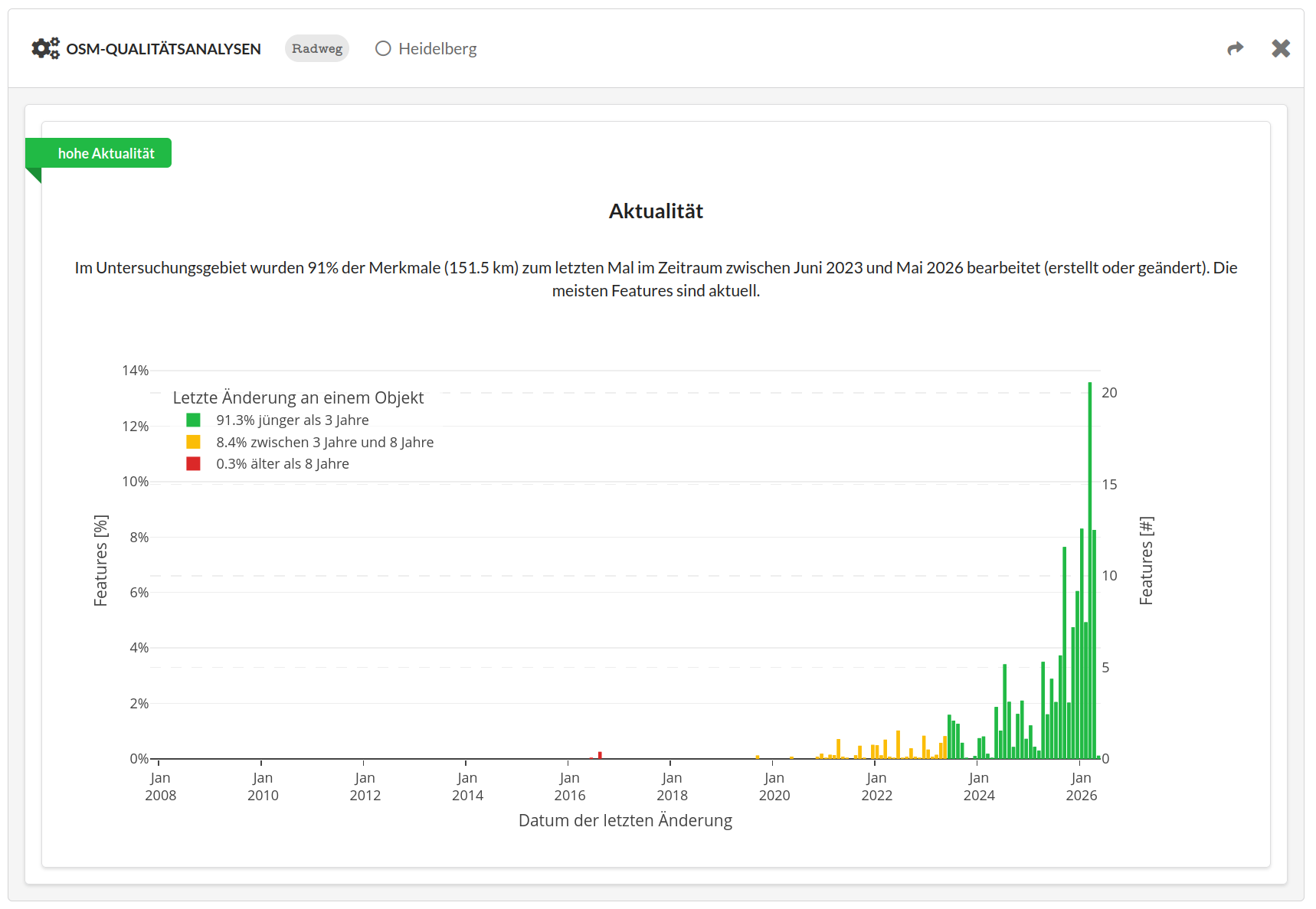Click the 'Features [%]' left axis title
This screenshot has height=909, width=1316.
pyautogui.click(x=100, y=561)
